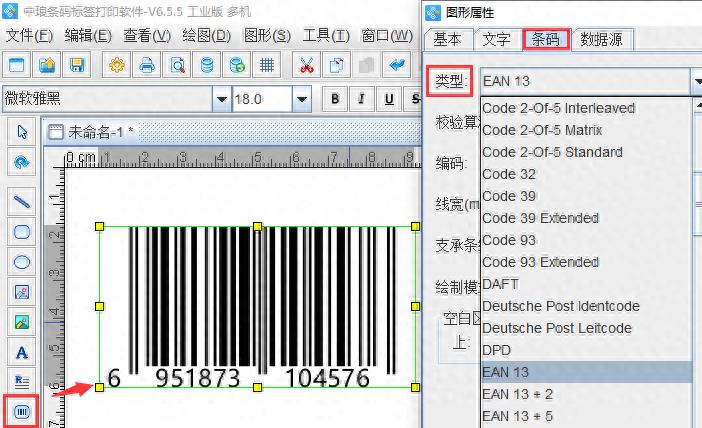The height and width of the screenshot is (428, 702).
Task: Toggle underline text formatting
Action: pos(387,99)
